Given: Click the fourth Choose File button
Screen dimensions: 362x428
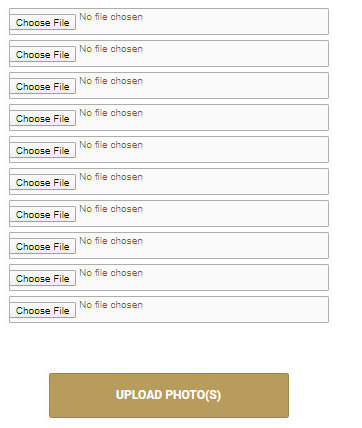Looking at the screenshot, I should click(x=43, y=118).
